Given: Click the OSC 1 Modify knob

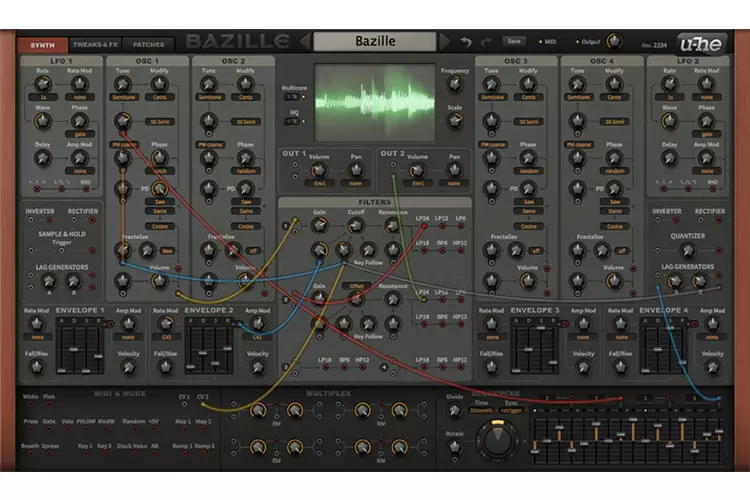Looking at the screenshot, I should [159, 84].
